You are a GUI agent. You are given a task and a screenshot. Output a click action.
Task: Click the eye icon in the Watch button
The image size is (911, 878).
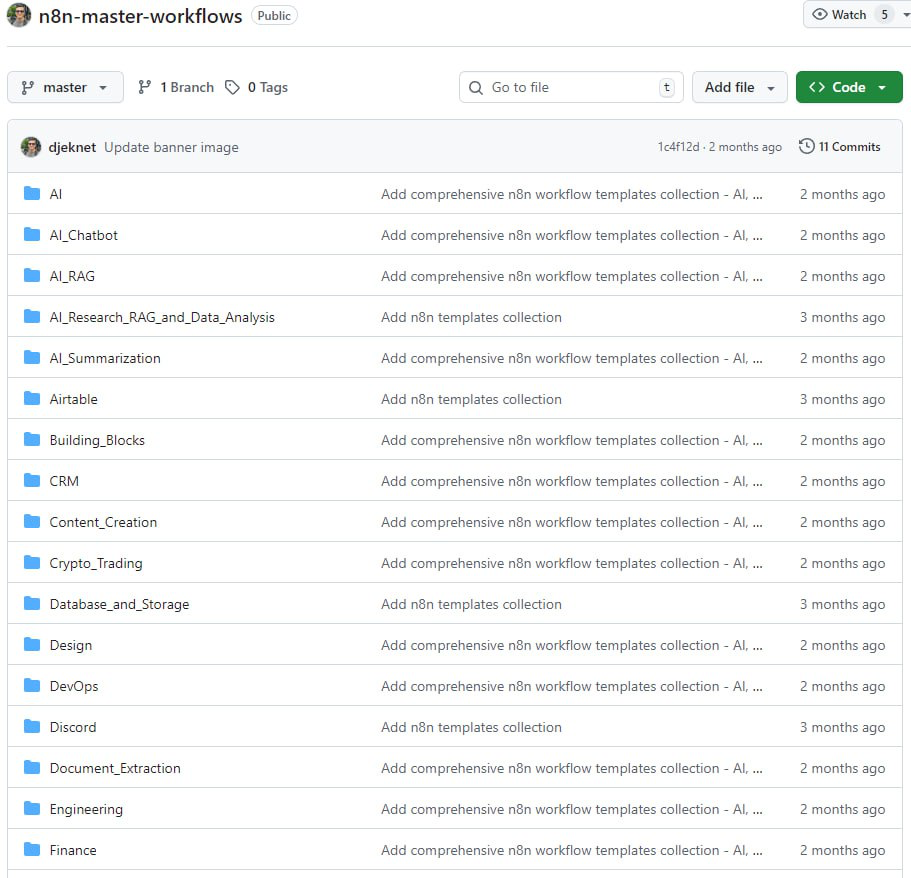click(x=820, y=15)
